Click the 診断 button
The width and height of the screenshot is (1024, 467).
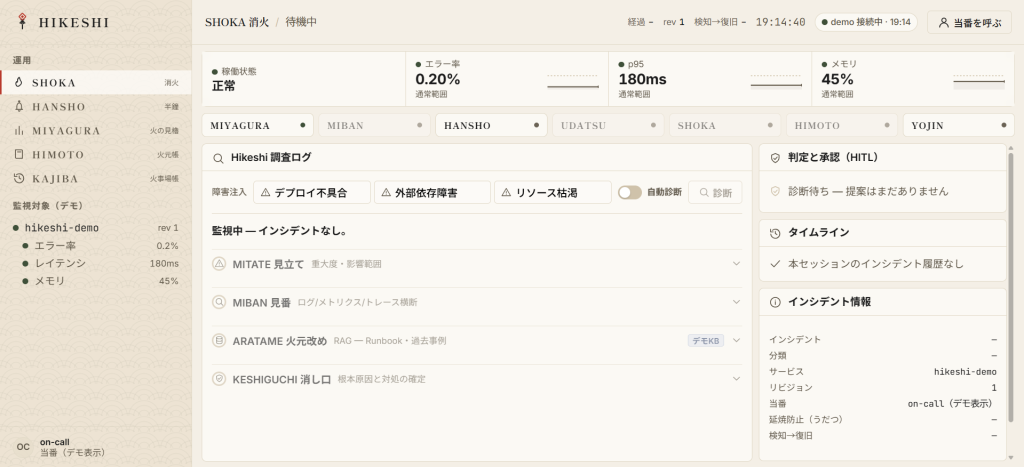click(715, 193)
